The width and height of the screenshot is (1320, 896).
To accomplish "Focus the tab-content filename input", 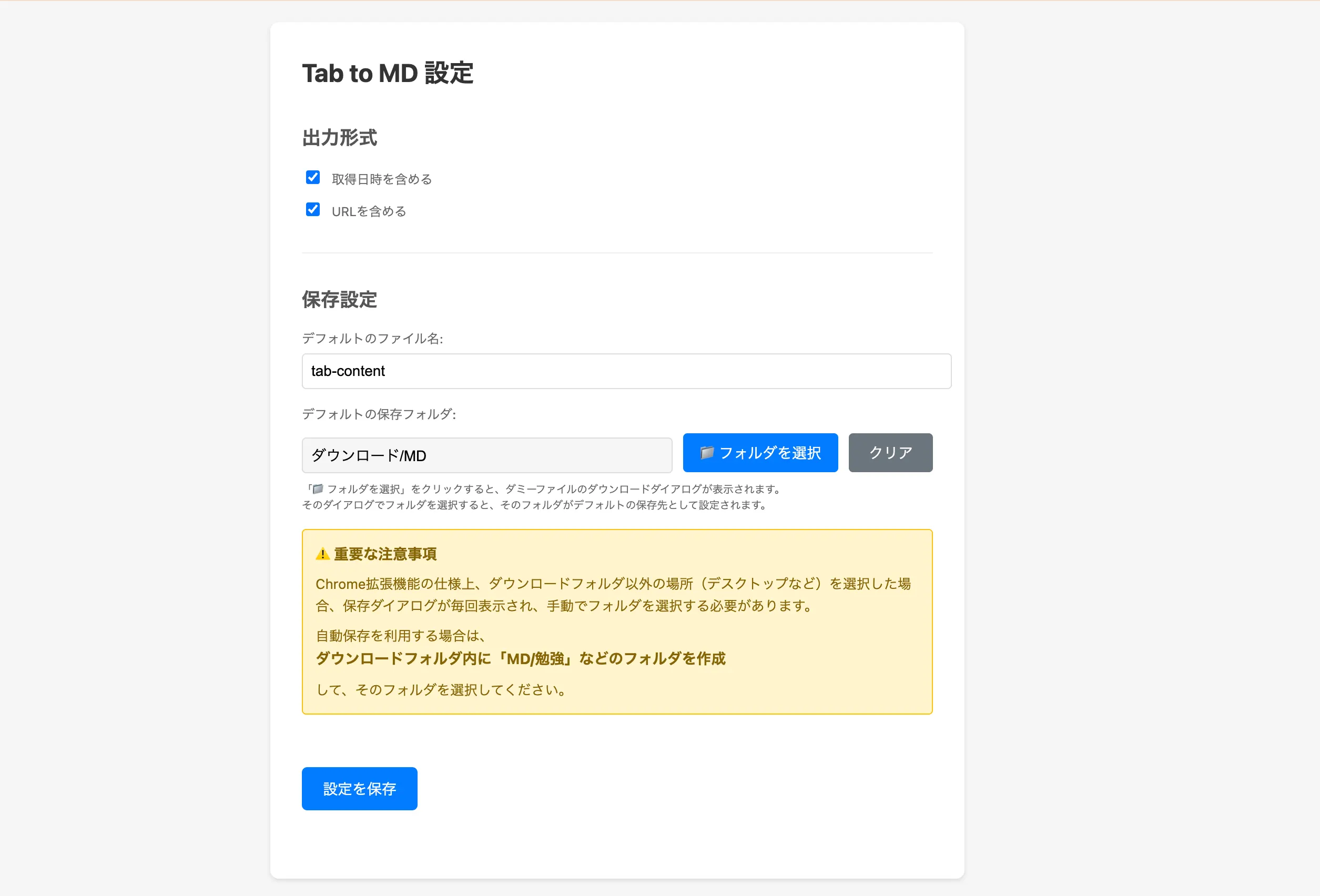I will click(x=626, y=371).
